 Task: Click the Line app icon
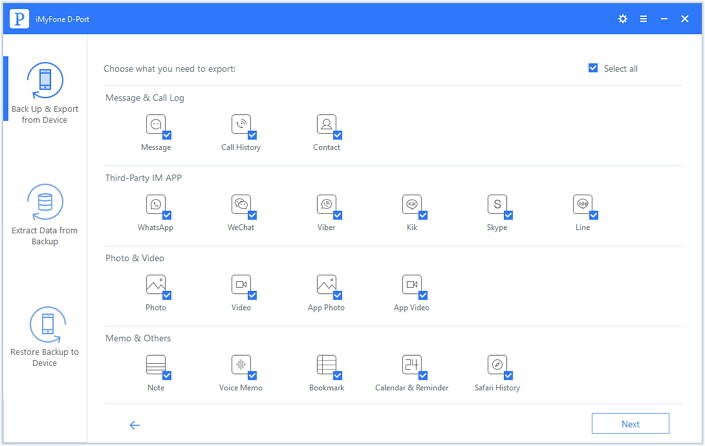click(583, 204)
